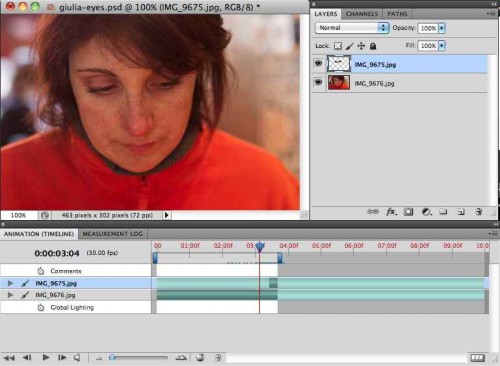Switch to the Layers tab
The height and width of the screenshot is (366, 500).
[x=326, y=14]
